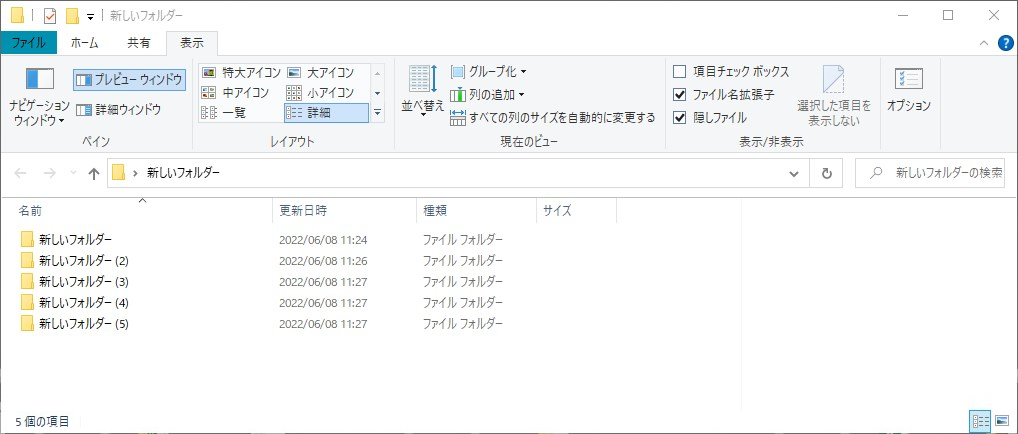Open Customize Quick Access Toolbar dropdown
The height and width of the screenshot is (434, 1018).
[x=90, y=16]
